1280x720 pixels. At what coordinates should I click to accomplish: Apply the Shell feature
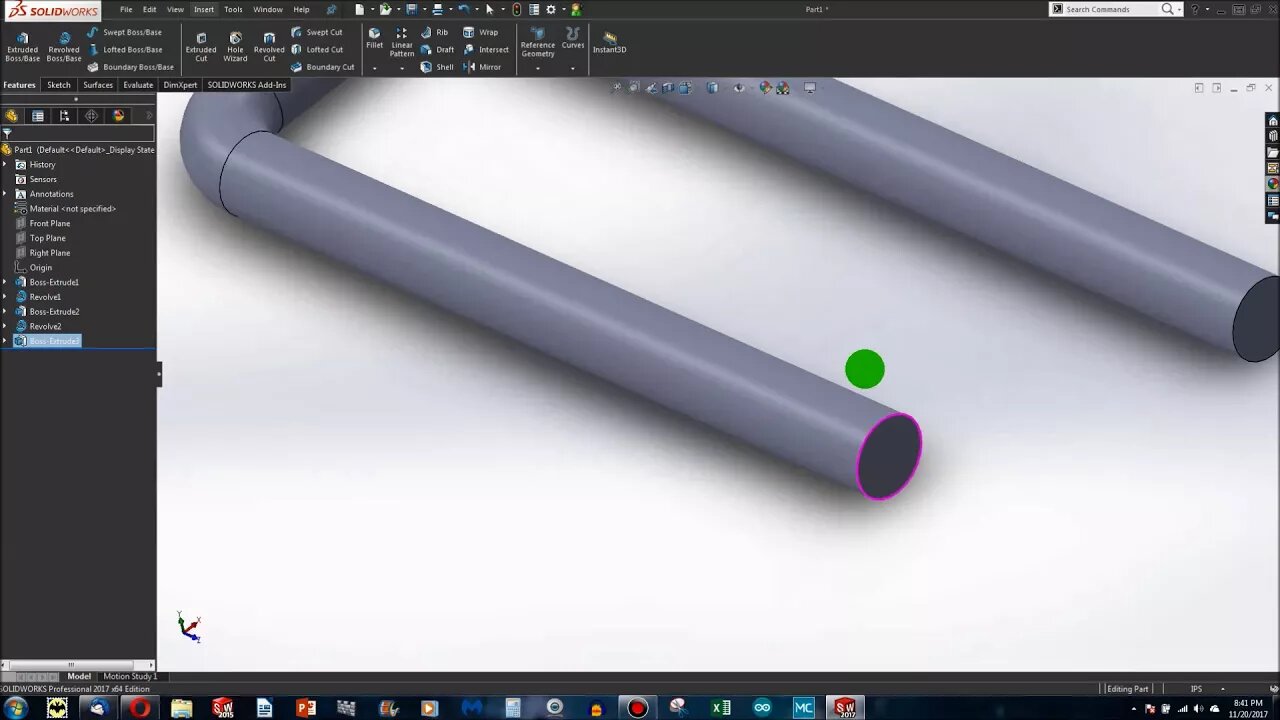(437, 67)
